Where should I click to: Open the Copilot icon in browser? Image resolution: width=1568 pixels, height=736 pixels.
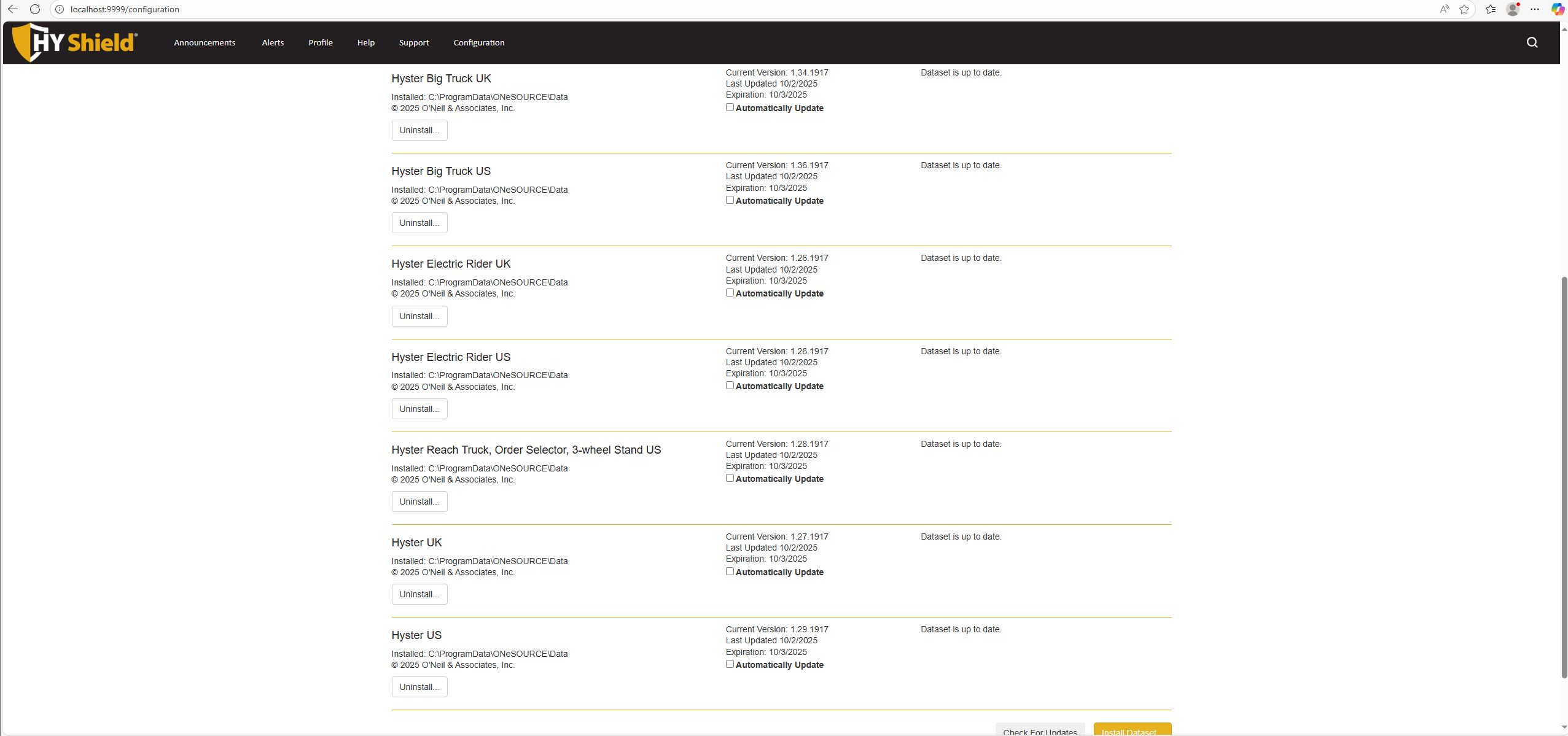[x=1557, y=9]
